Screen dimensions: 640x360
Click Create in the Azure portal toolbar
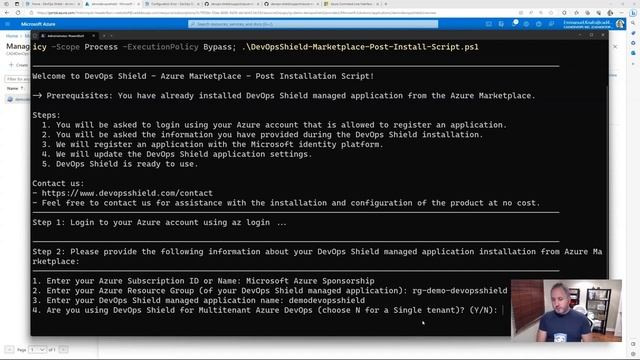click(x=19, y=65)
